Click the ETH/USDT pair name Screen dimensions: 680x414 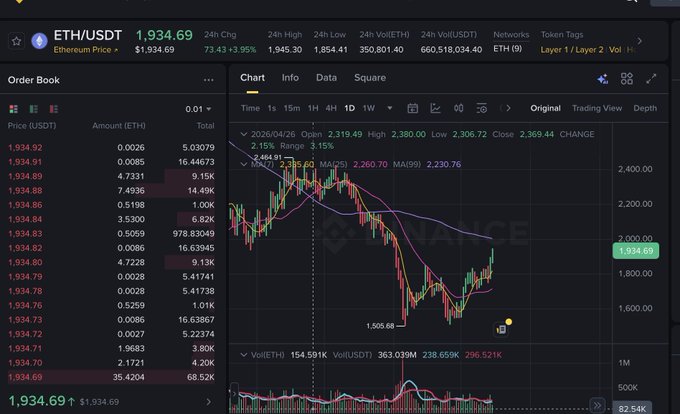point(88,35)
